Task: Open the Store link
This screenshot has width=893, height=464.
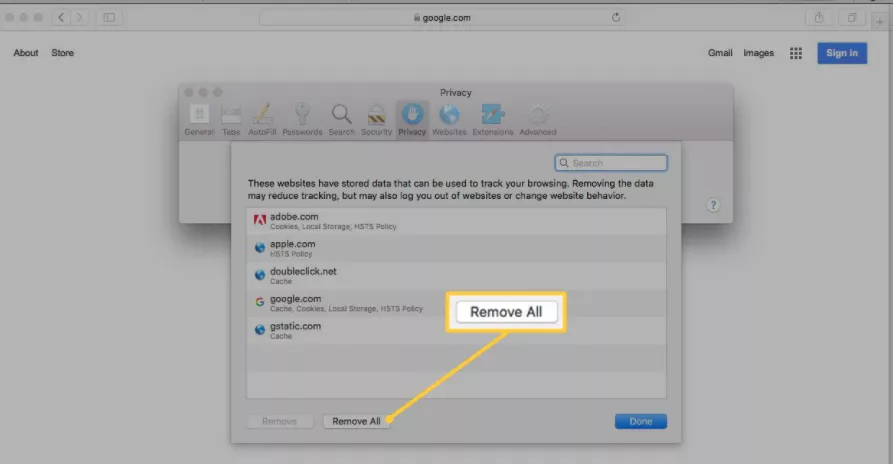Action: [63, 53]
